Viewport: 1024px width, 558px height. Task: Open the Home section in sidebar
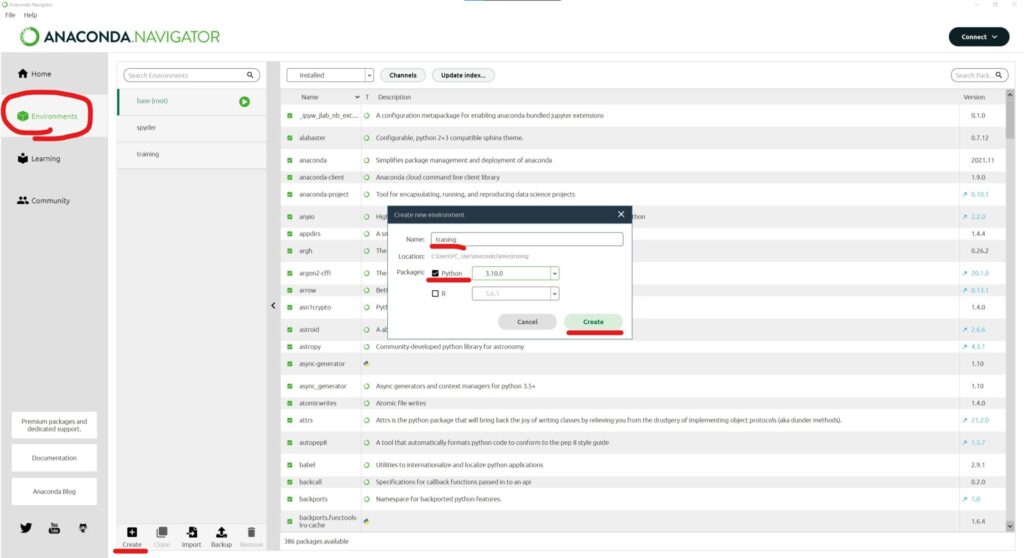pos(35,74)
